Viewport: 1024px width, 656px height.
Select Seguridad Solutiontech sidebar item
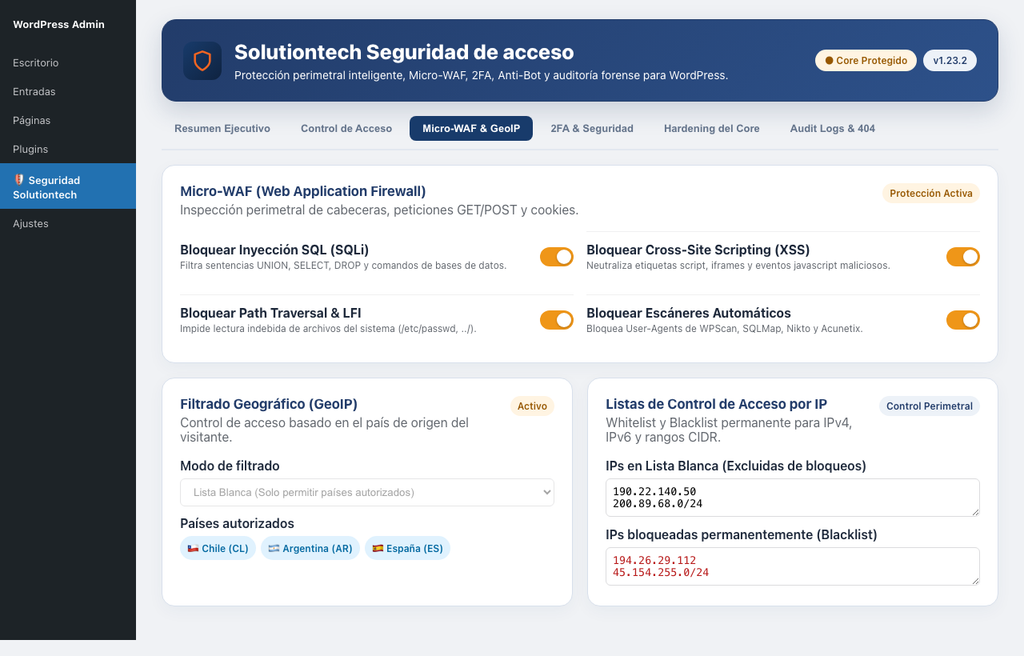(68, 186)
